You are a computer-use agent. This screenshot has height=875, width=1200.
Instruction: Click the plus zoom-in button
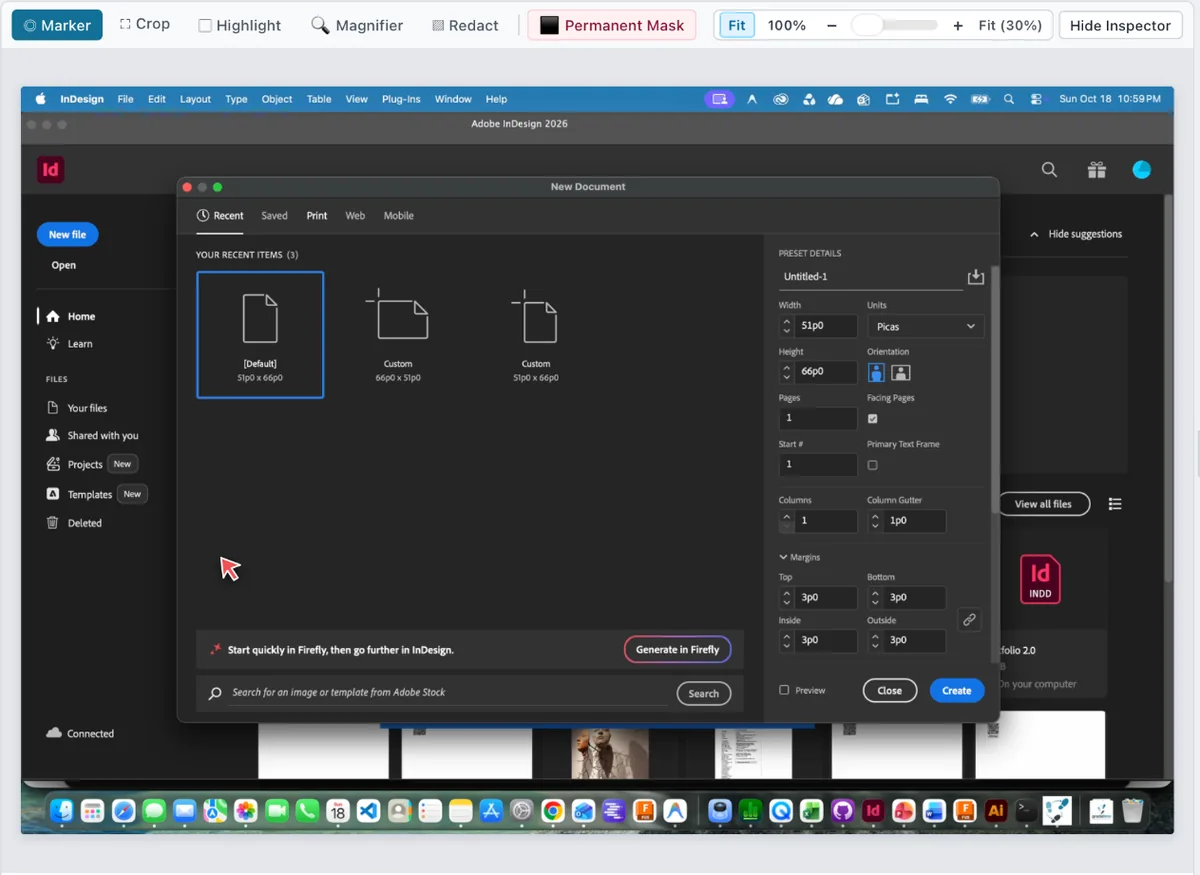click(x=958, y=25)
